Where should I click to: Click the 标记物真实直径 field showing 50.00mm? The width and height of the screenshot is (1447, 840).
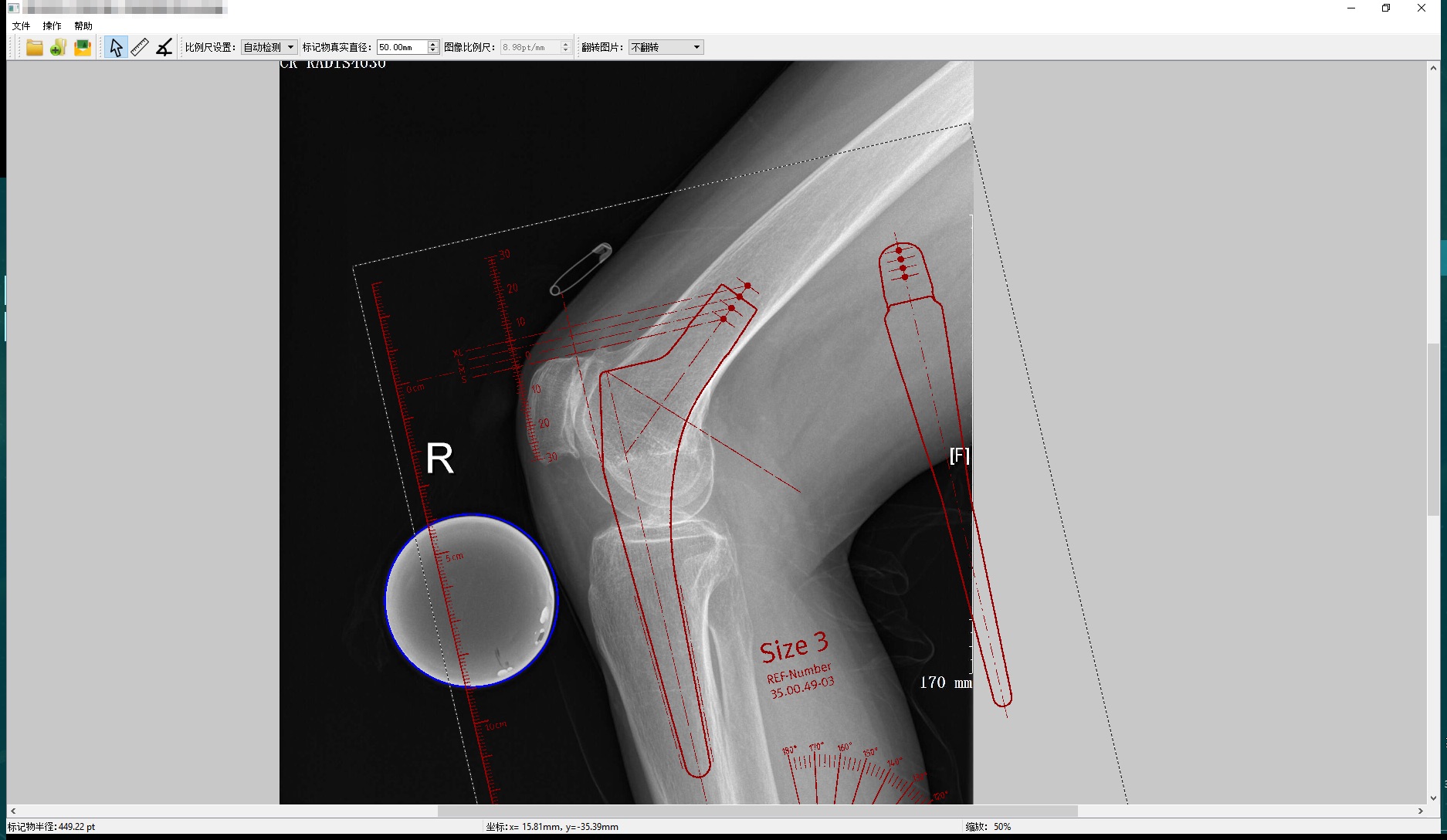402,47
